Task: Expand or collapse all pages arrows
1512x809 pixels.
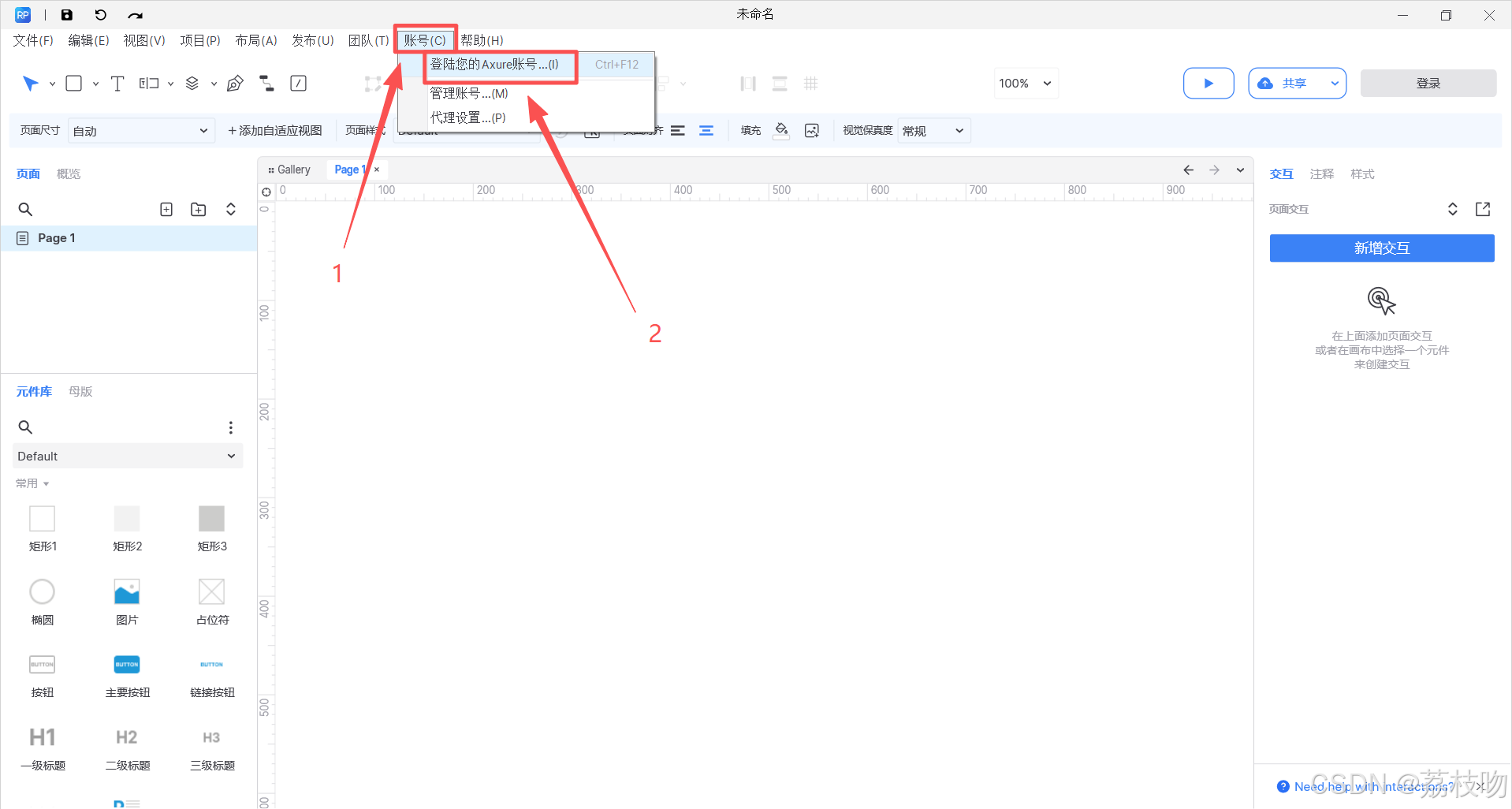Action: 231,209
